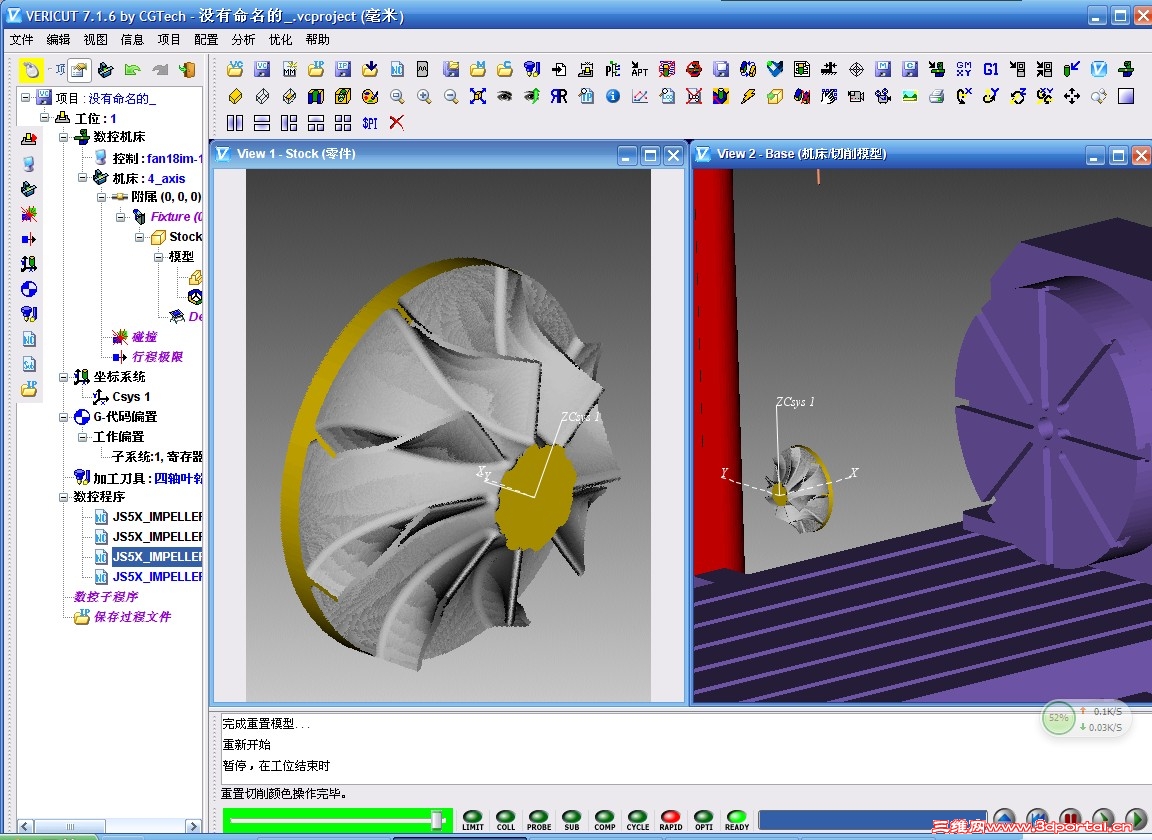
Task: Open the color palette icon
Action: tap(370, 96)
